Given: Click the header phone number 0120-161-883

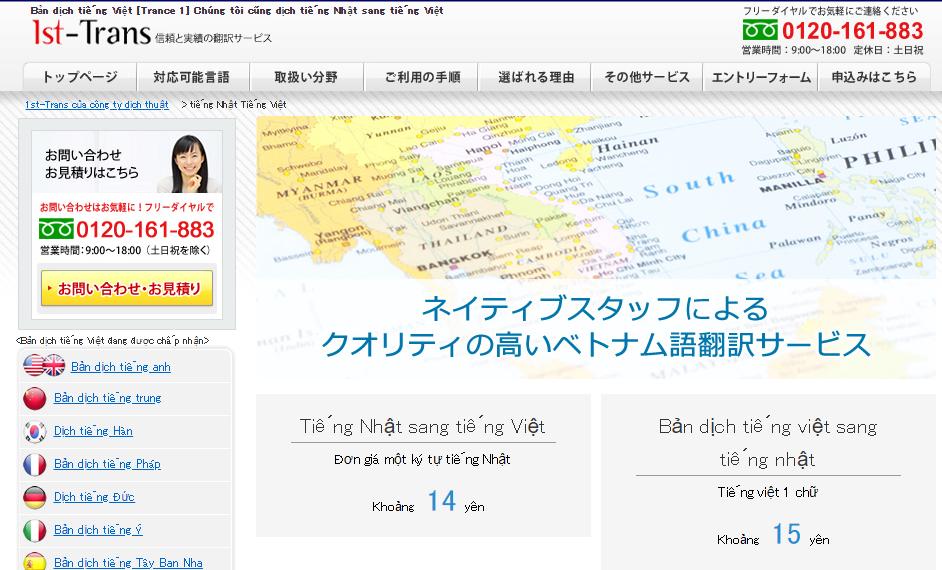Looking at the screenshot, I should click(x=852, y=31).
